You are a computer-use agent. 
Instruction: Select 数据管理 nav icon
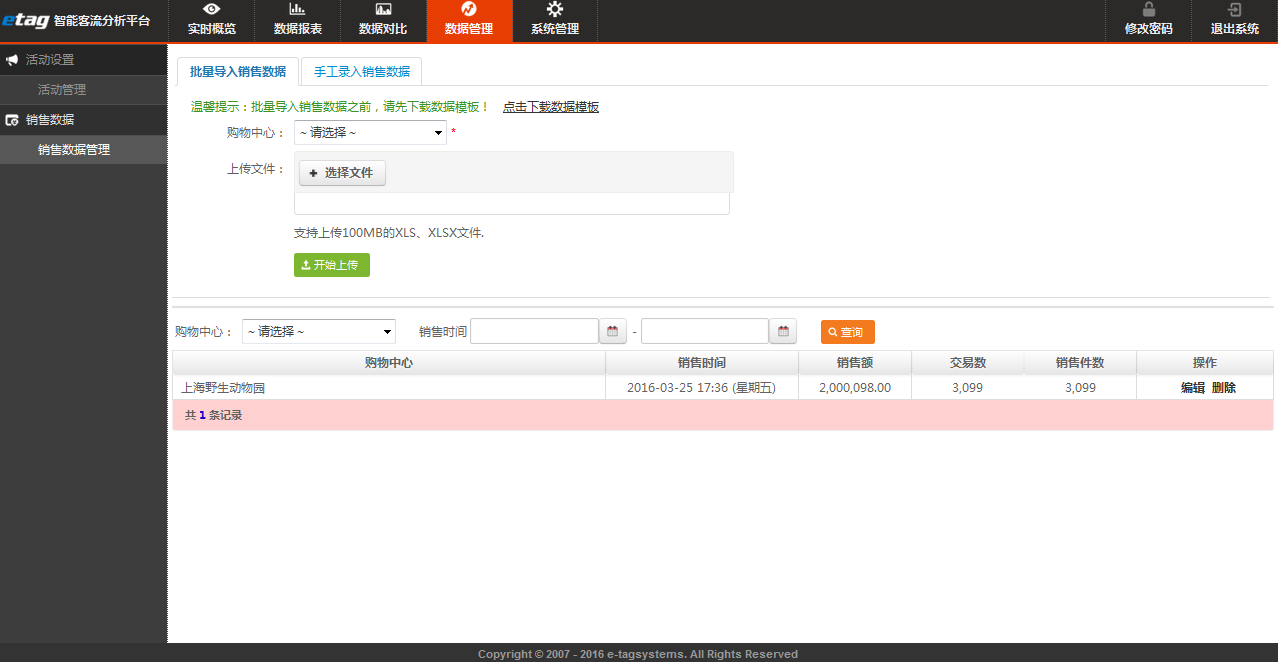pos(469,9)
